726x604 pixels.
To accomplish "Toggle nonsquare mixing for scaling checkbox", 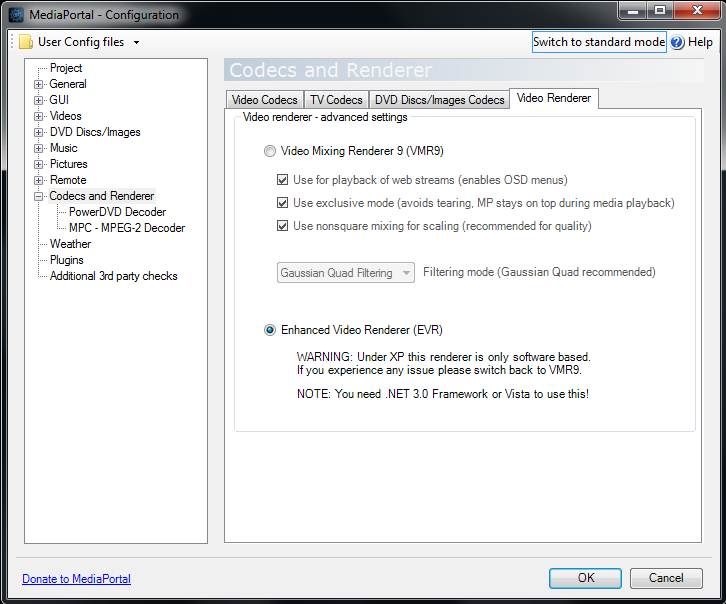I will 282,226.
